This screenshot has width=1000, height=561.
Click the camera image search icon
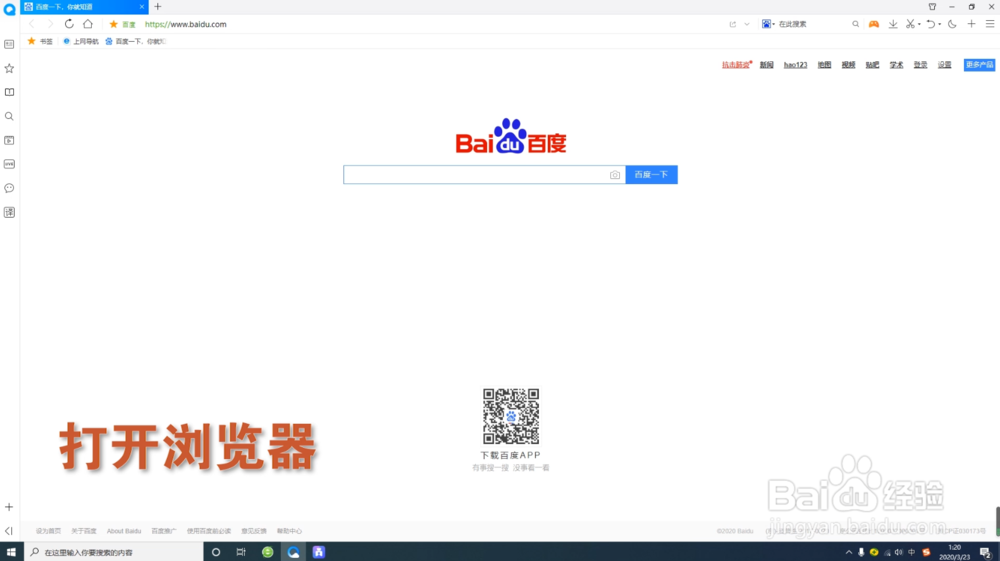tap(615, 175)
